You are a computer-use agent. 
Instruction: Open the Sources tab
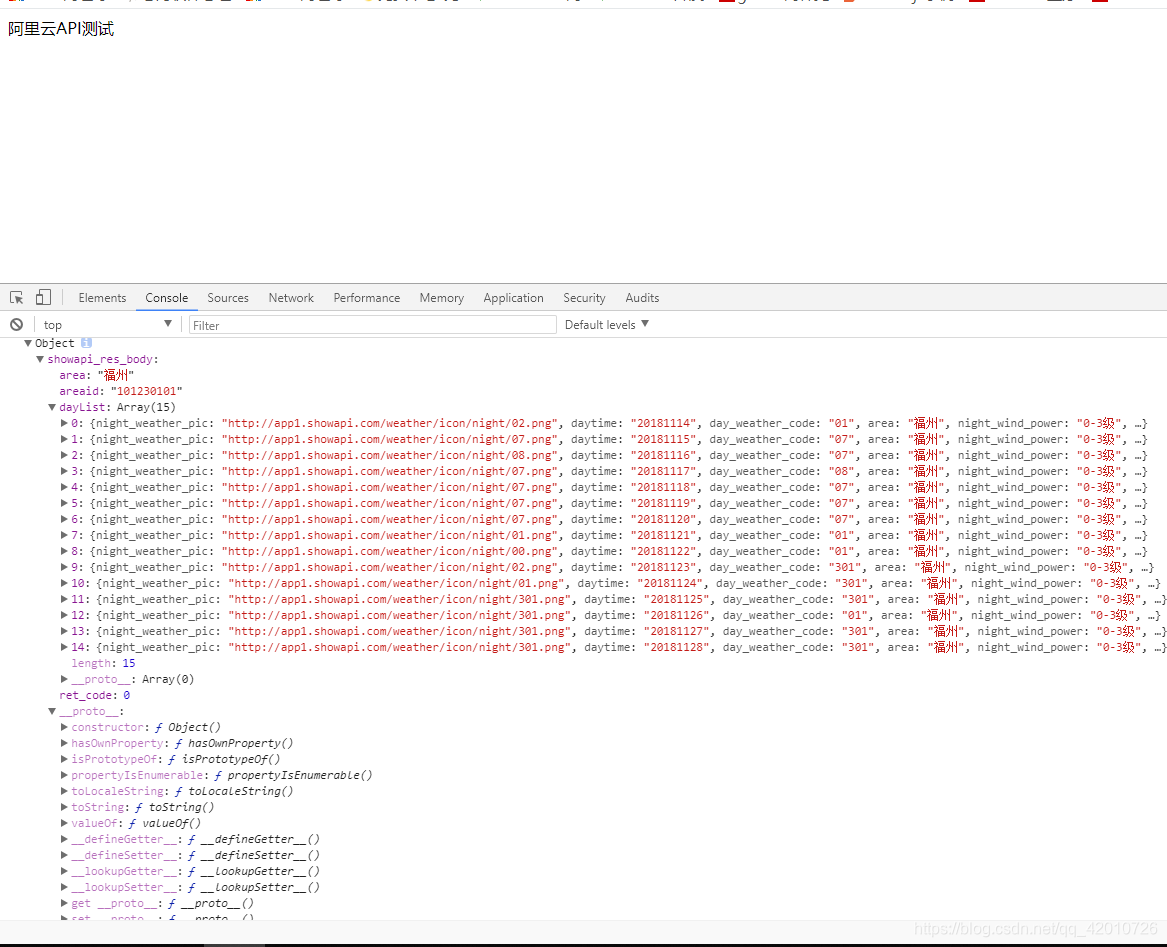[x=228, y=298]
